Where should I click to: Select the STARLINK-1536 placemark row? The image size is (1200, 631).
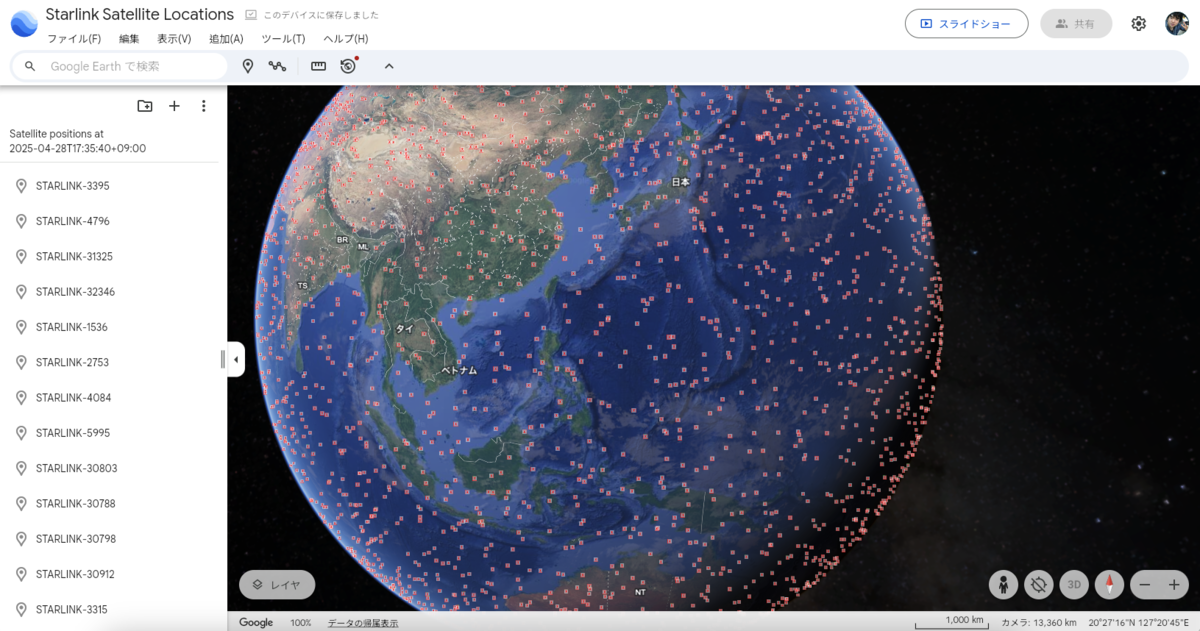click(x=113, y=327)
